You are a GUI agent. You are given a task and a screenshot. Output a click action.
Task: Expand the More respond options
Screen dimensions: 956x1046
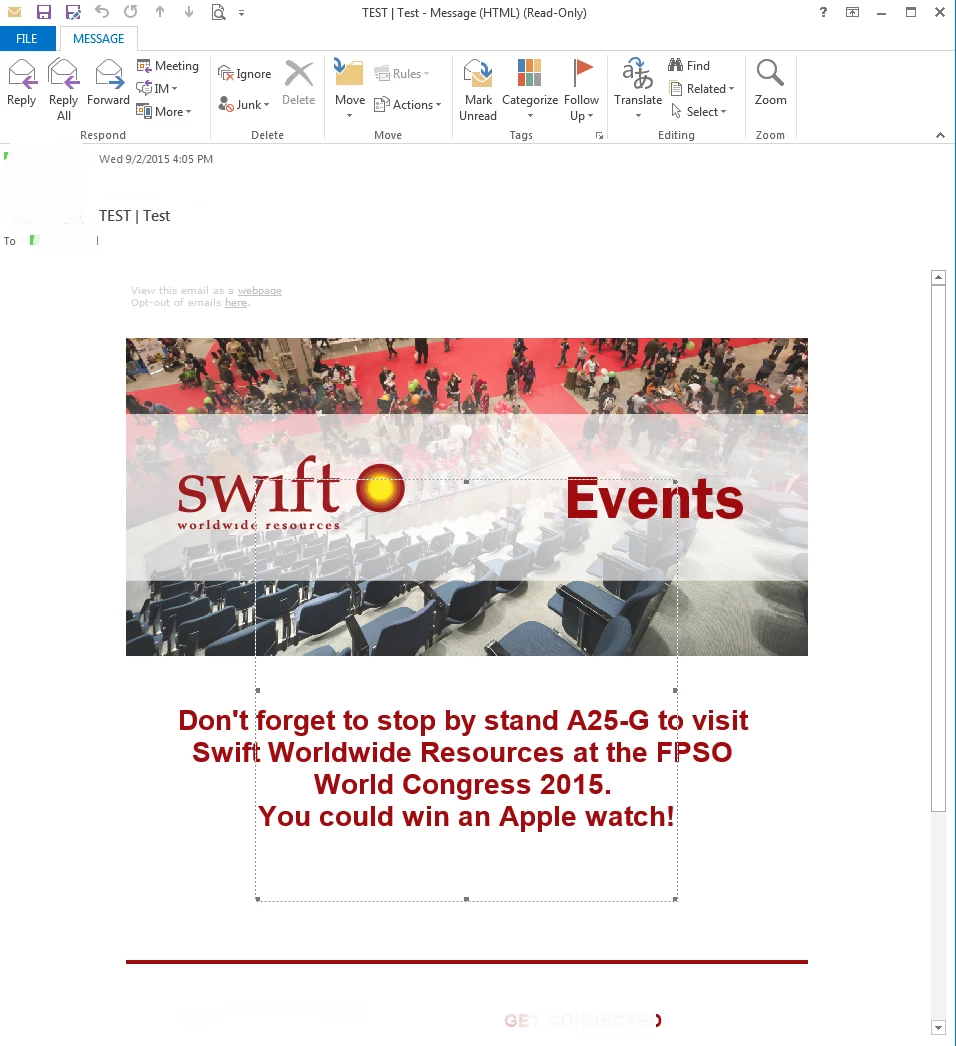164,111
